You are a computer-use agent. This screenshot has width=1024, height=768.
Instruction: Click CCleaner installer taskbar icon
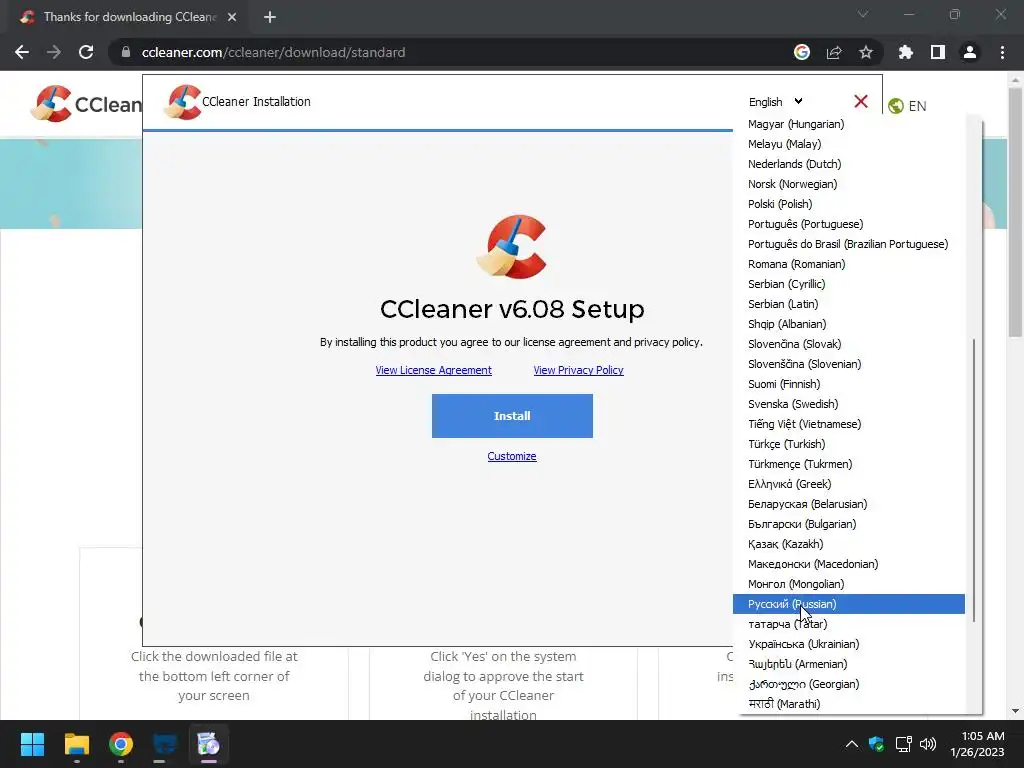coord(209,744)
